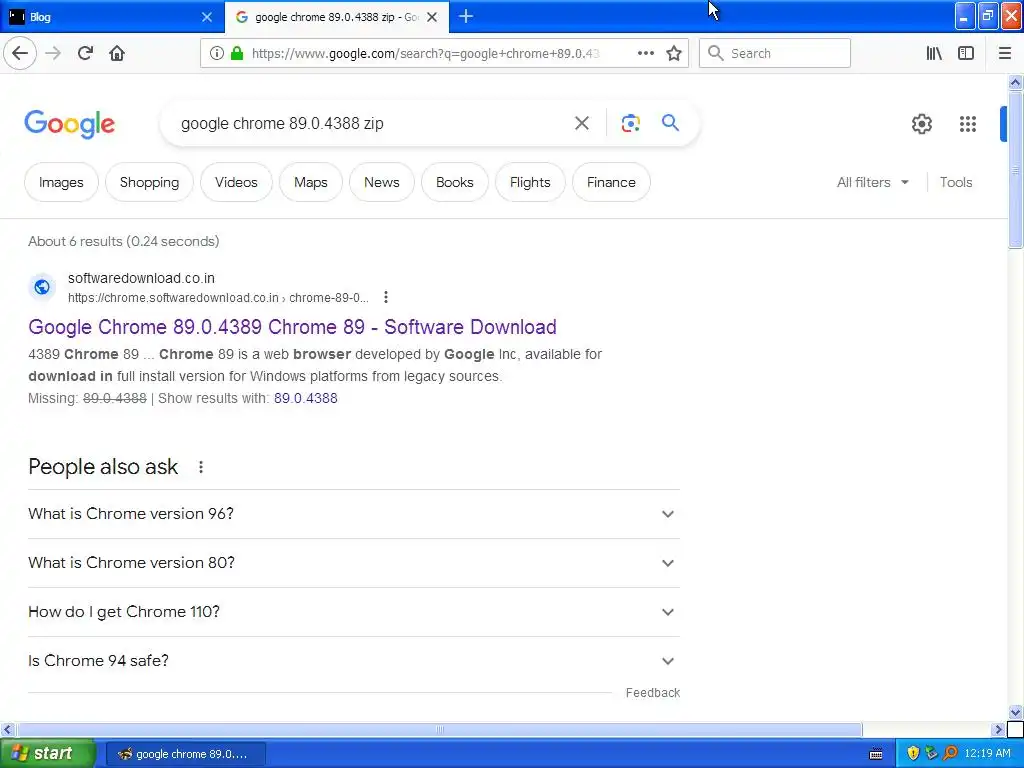Click the forward navigation arrow
1024x768 pixels.
[54, 53]
